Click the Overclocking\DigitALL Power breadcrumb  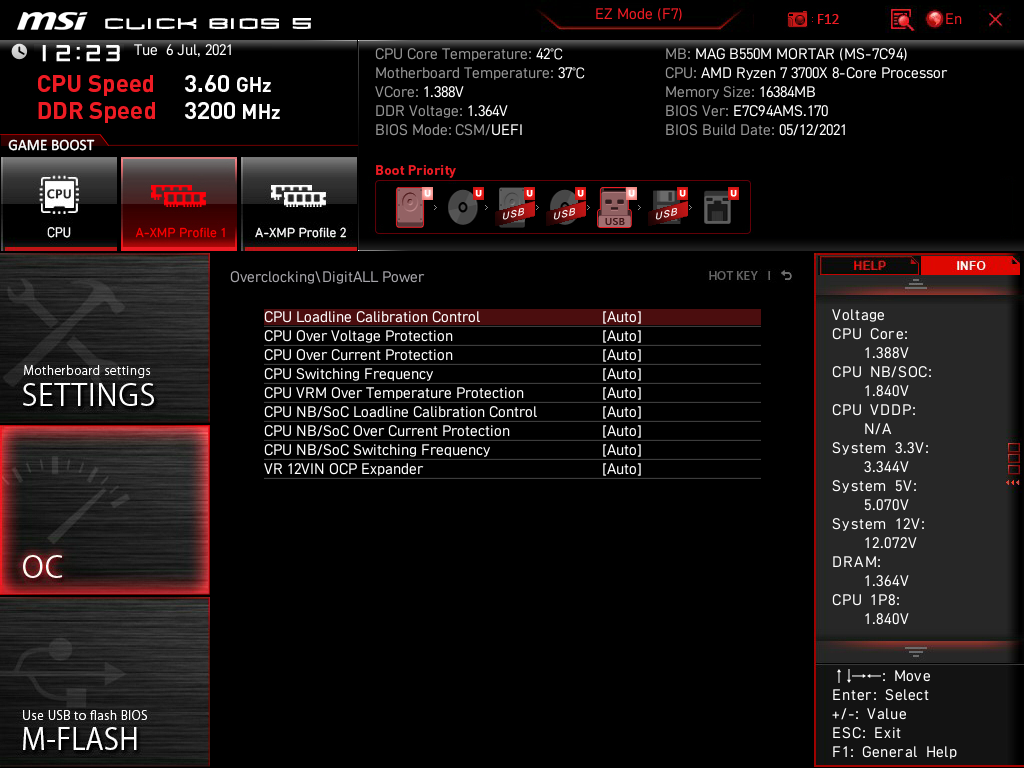tap(327, 277)
